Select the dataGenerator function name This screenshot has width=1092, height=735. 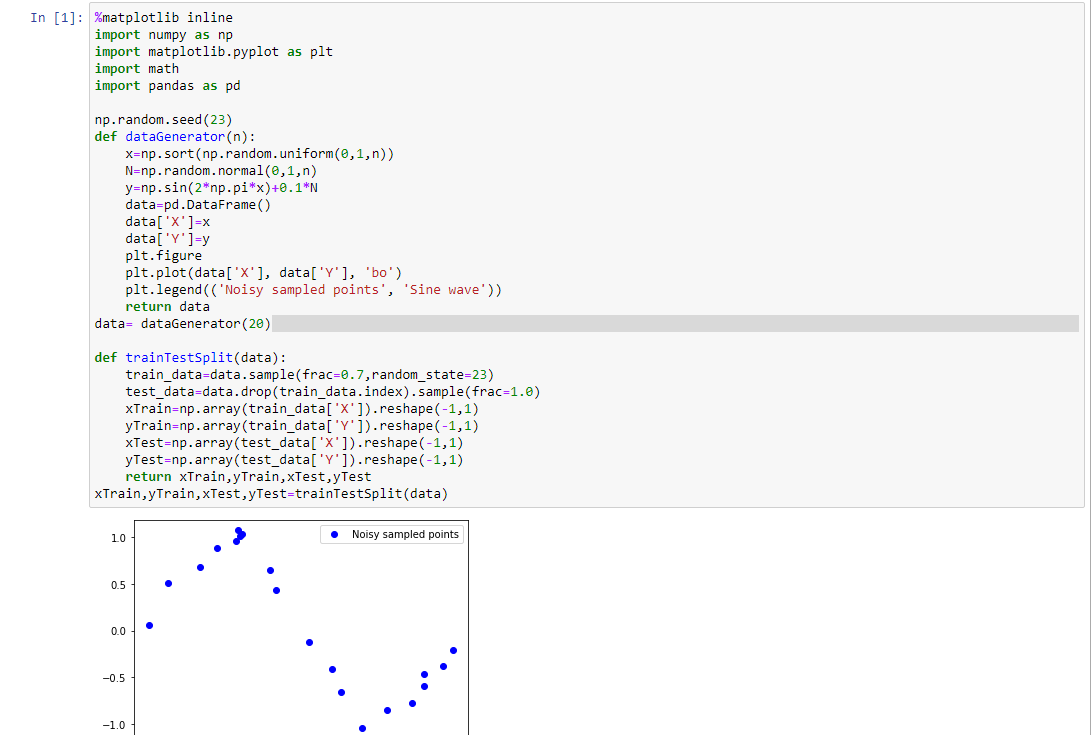176,136
